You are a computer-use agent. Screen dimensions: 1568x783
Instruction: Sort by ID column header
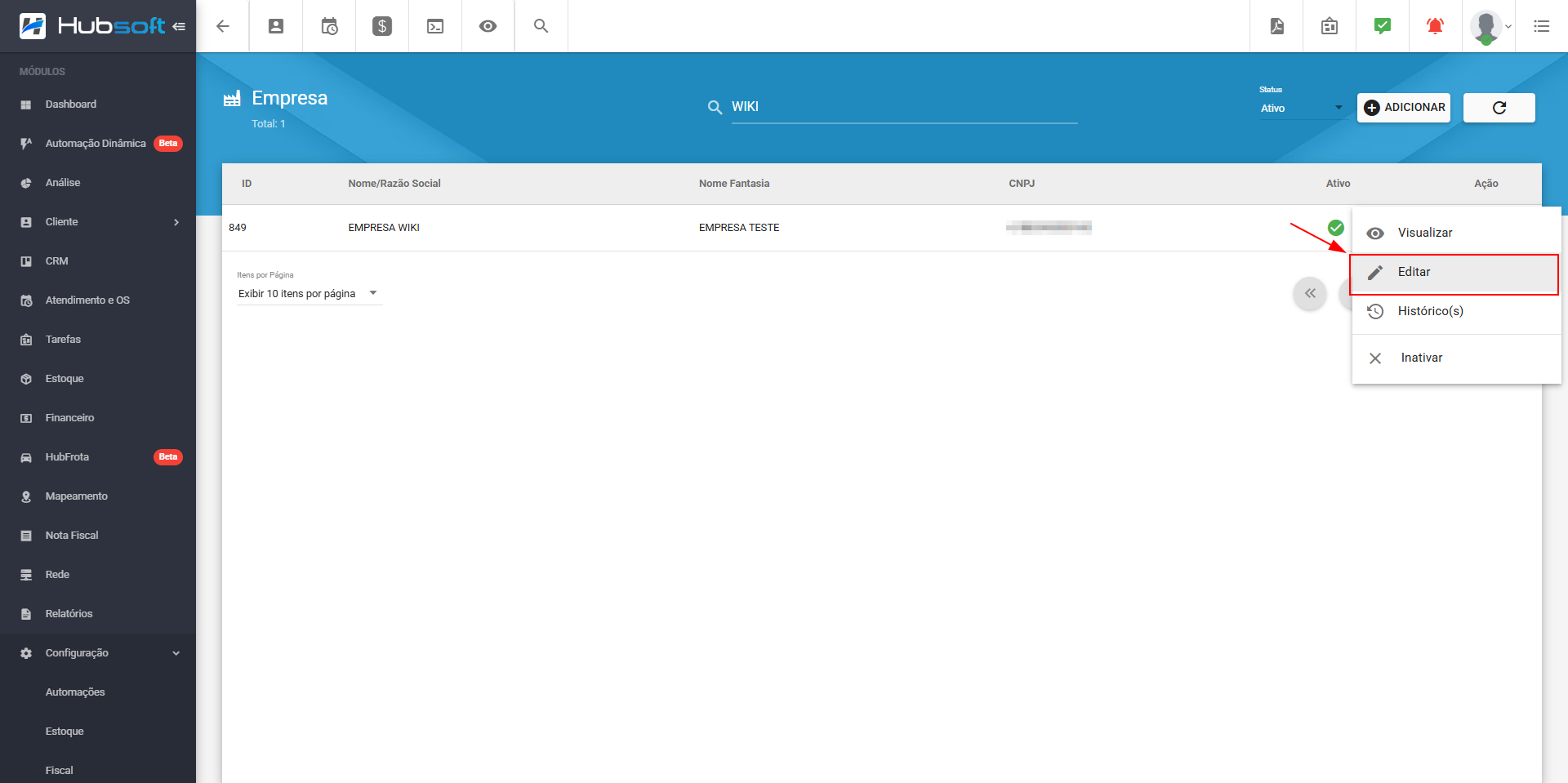[247, 184]
